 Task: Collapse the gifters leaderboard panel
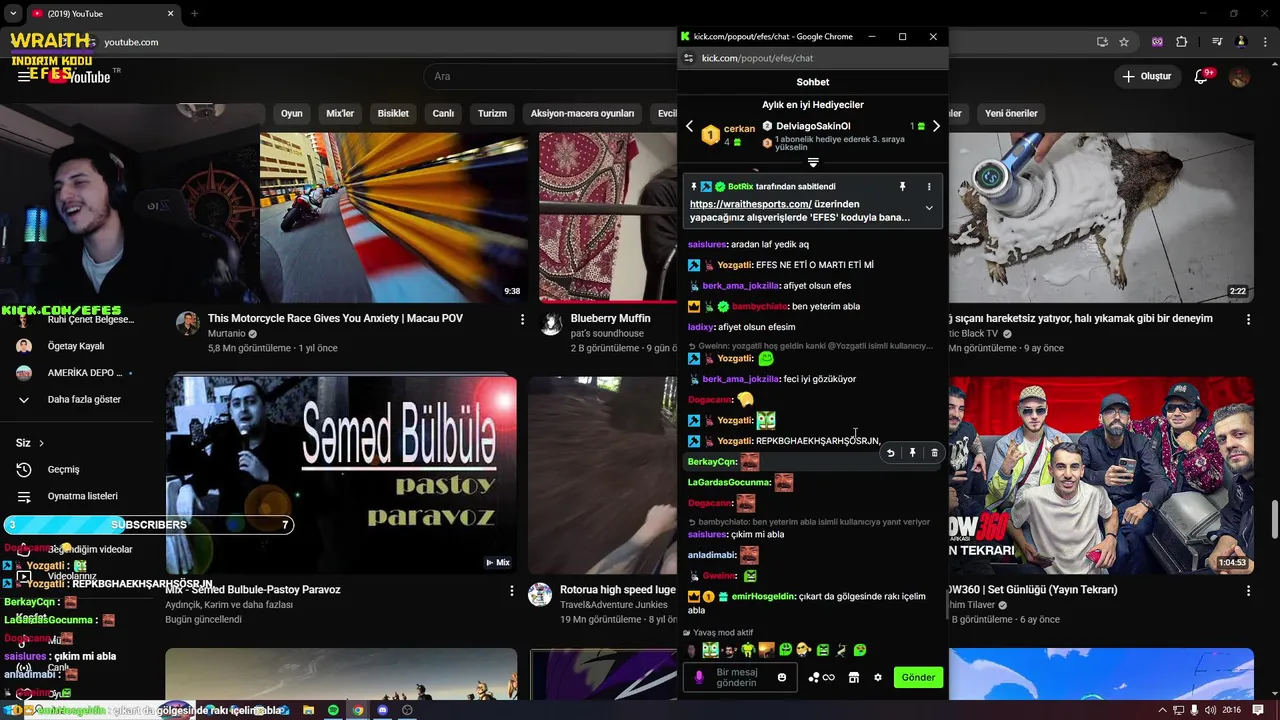point(813,162)
